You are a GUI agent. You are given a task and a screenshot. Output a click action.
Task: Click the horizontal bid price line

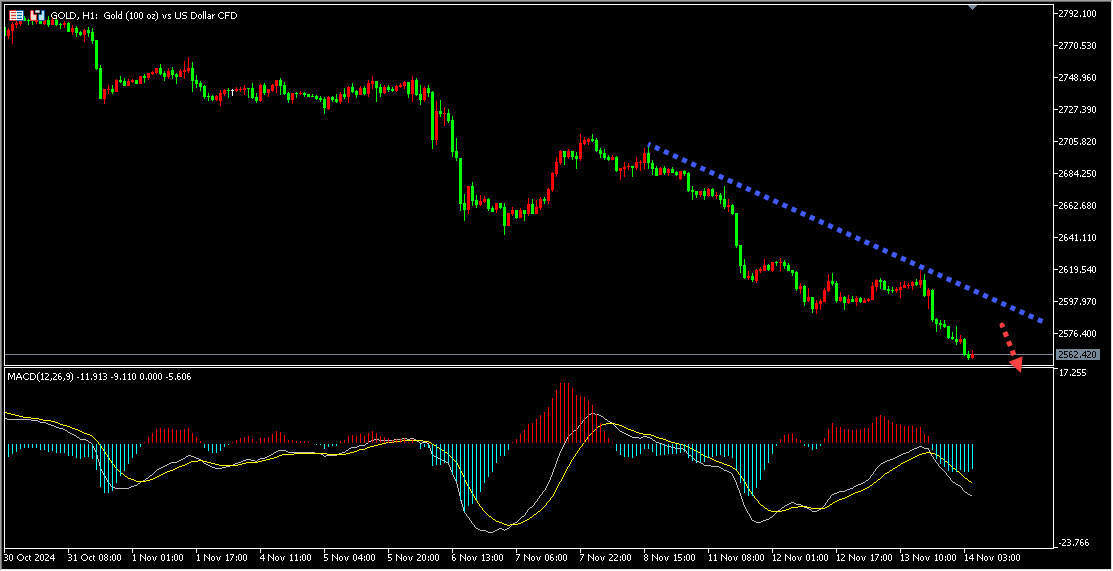point(500,355)
